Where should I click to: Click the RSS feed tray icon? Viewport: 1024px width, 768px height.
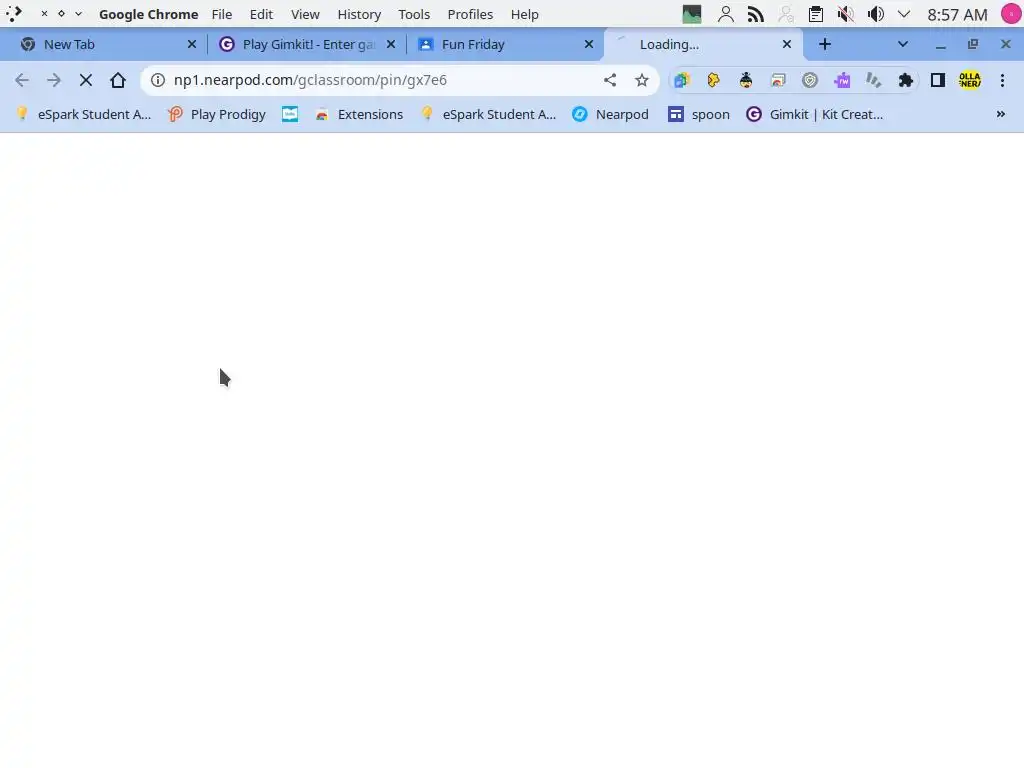click(x=756, y=14)
